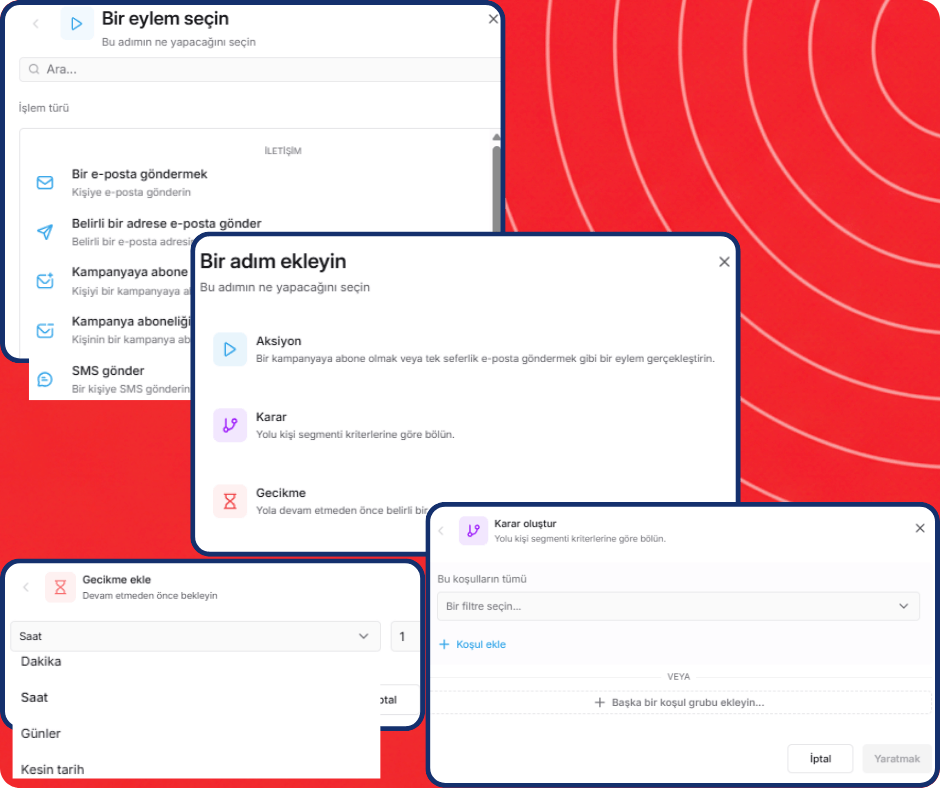
Task: Select Belirli bir adrese e-posta gönder
Action: (x=166, y=224)
